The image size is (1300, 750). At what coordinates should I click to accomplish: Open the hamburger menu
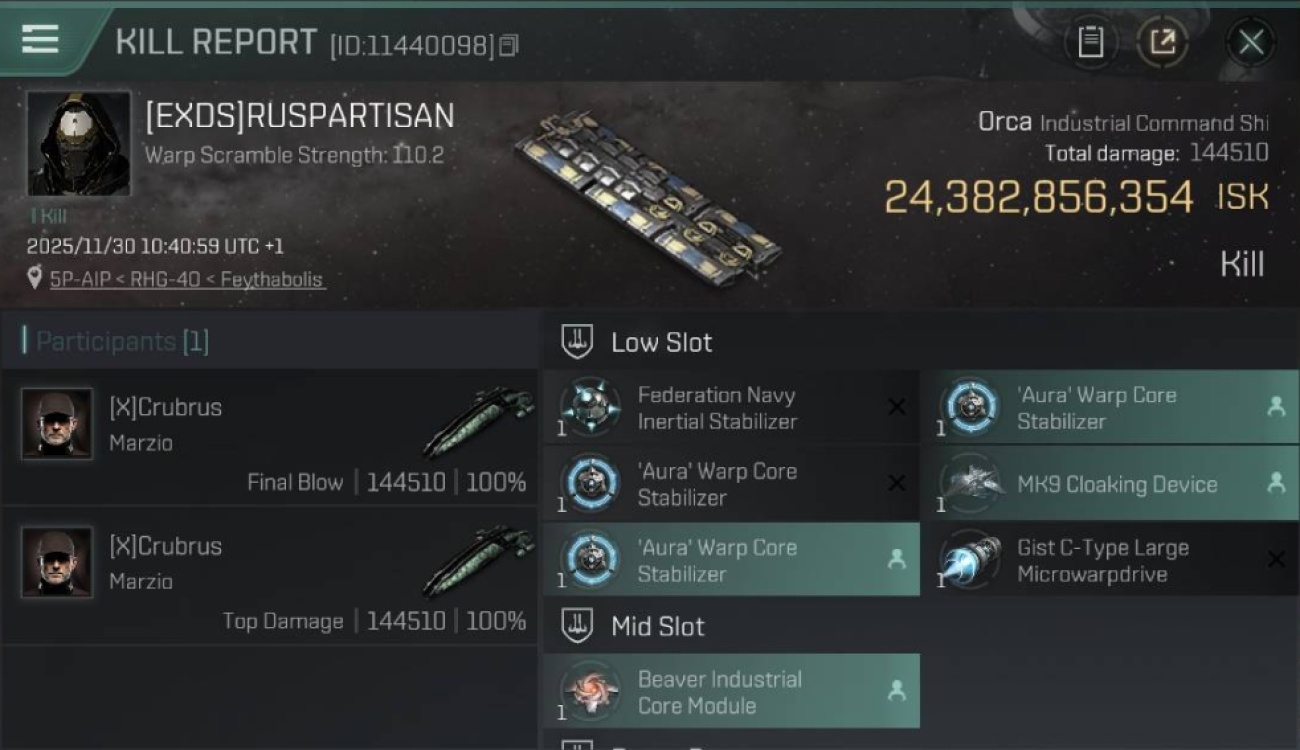(40, 40)
